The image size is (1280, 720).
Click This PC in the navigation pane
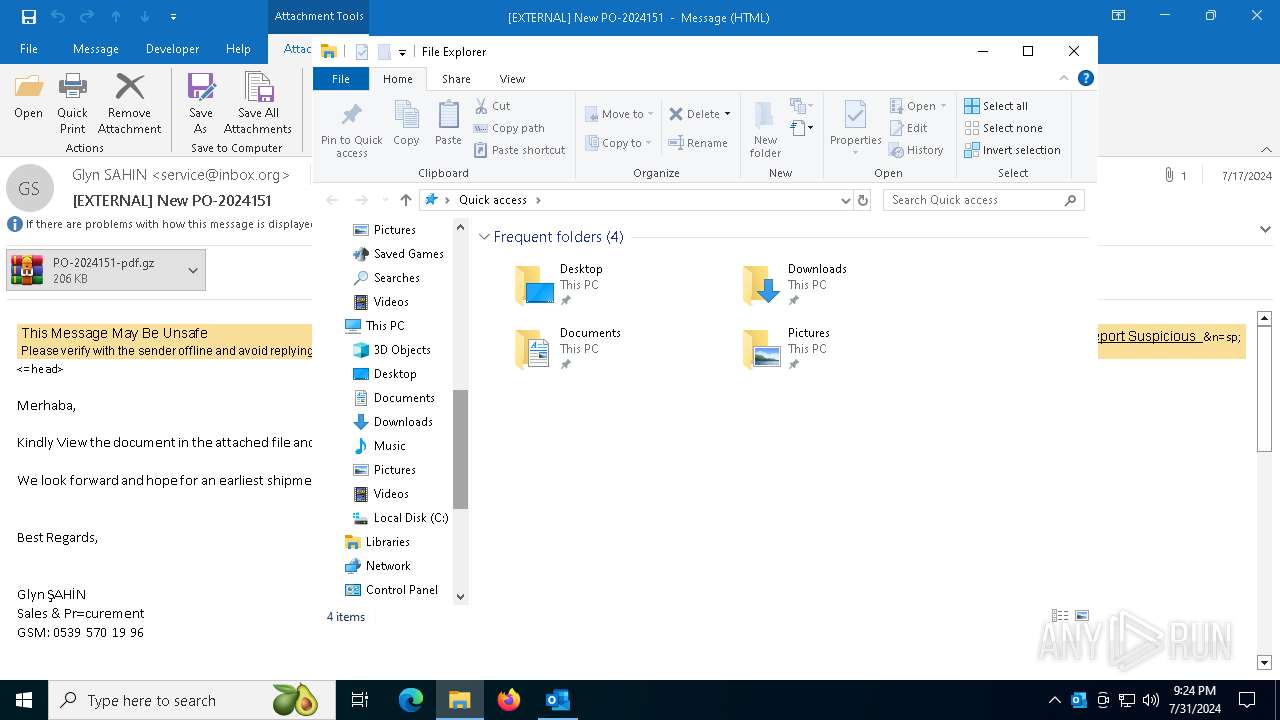click(375, 326)
